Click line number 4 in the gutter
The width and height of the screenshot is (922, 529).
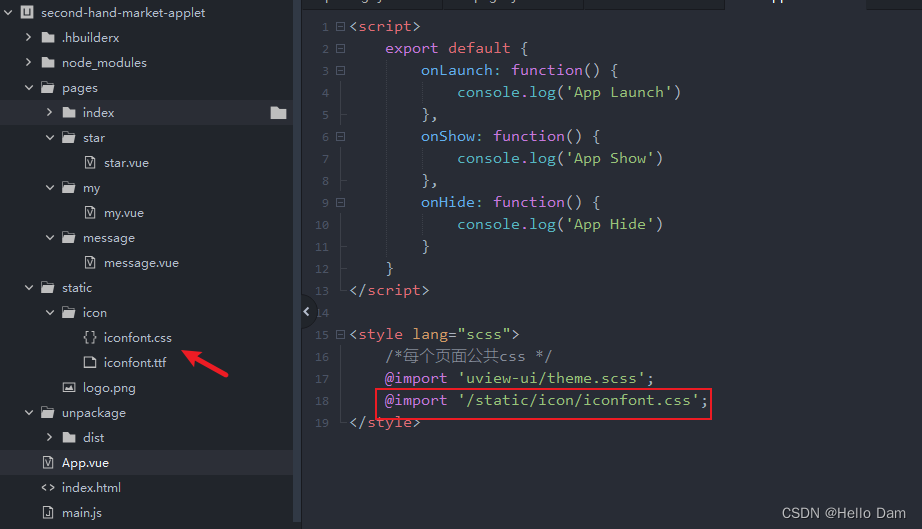click(x=325, y=93)
